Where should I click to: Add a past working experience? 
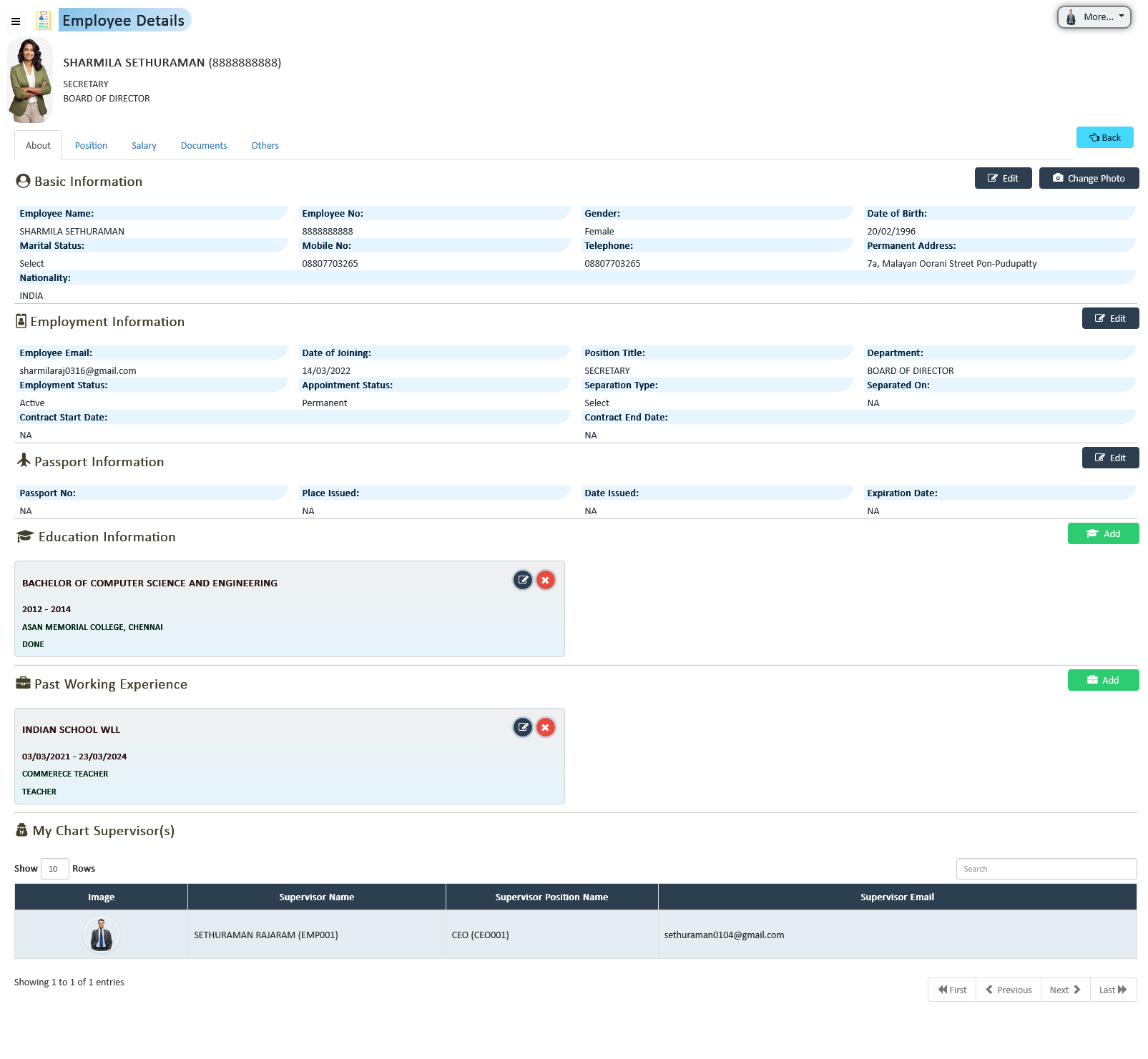tap(1103, 680)
